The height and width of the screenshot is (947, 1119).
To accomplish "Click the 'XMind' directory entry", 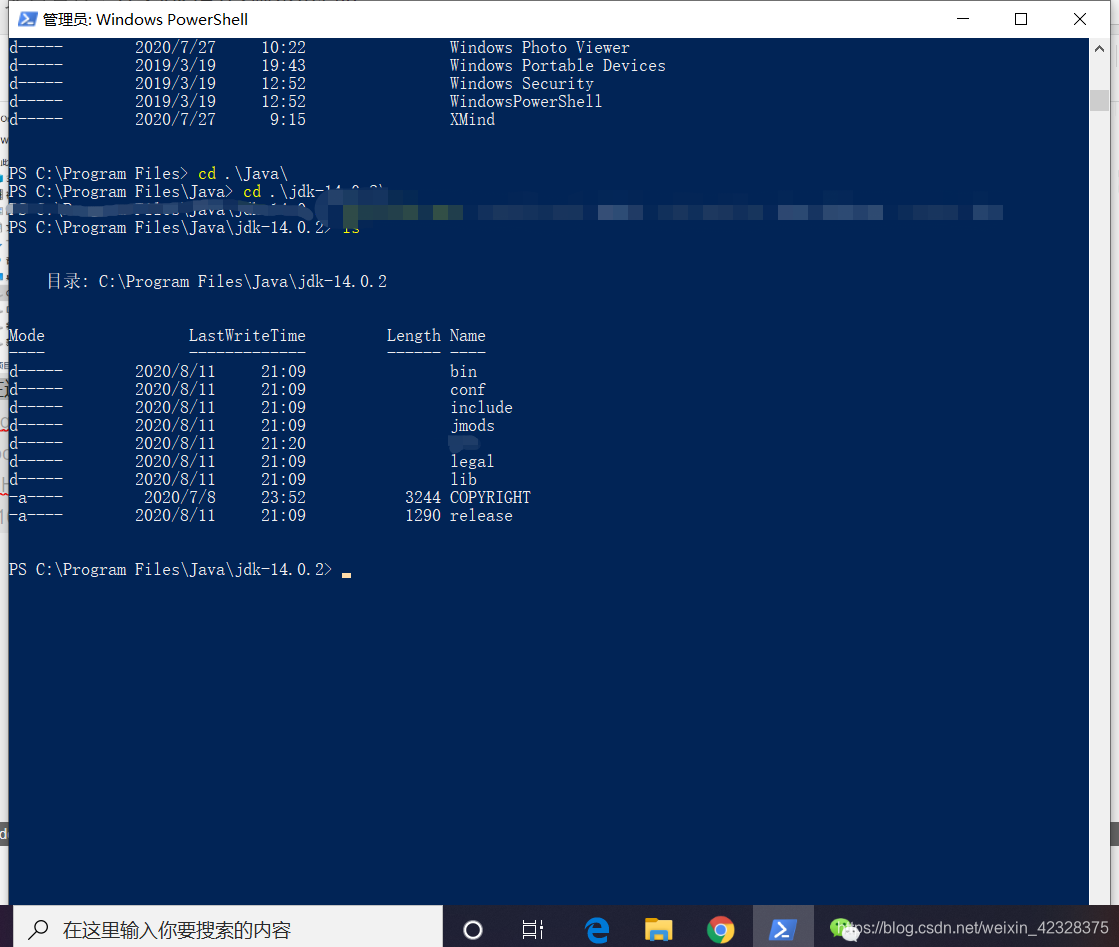I will (x=472, y=119).
